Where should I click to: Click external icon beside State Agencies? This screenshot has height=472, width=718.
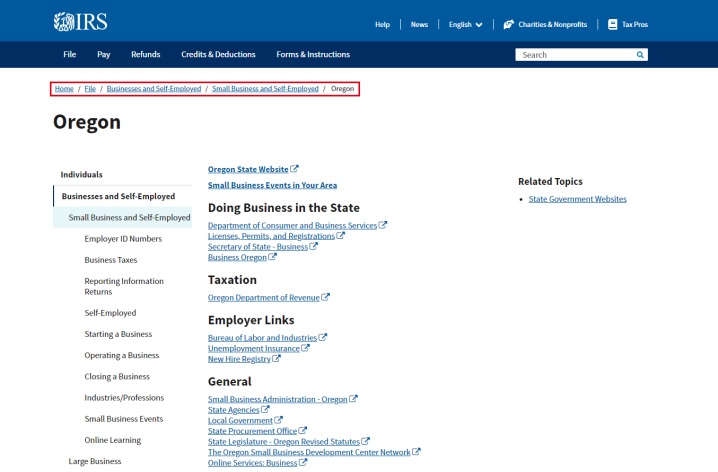tap(265, 409)
